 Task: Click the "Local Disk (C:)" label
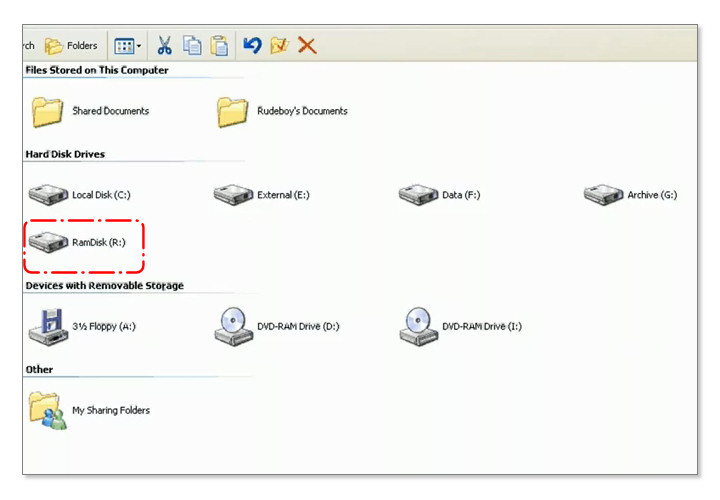pos(101,195)
